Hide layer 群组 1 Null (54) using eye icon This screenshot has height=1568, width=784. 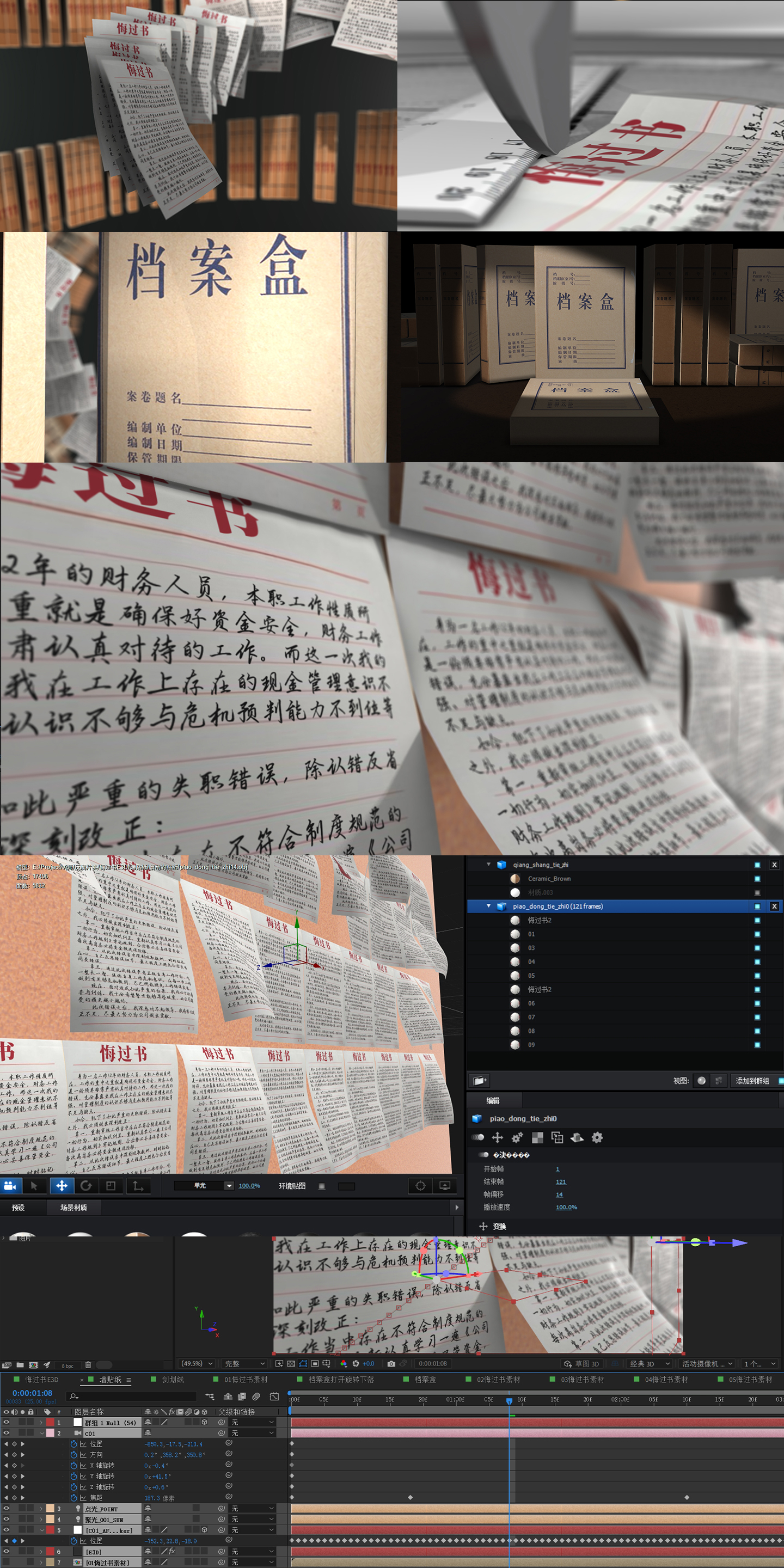pos(7,1422)
